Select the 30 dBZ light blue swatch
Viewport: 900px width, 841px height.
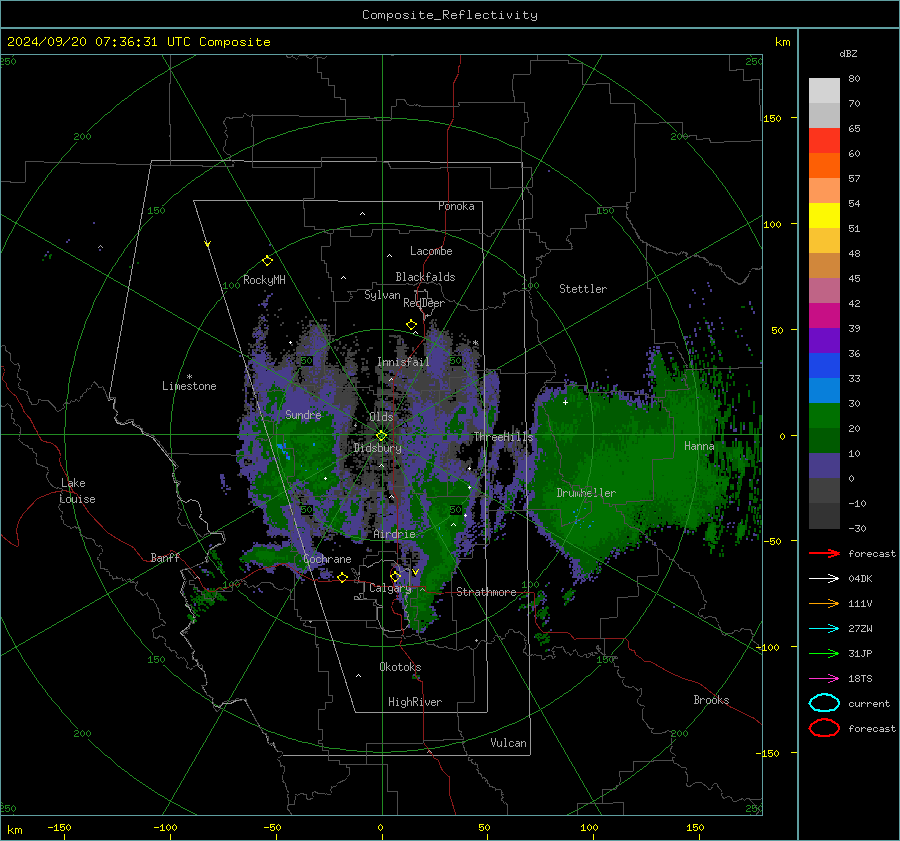point(824,391)
